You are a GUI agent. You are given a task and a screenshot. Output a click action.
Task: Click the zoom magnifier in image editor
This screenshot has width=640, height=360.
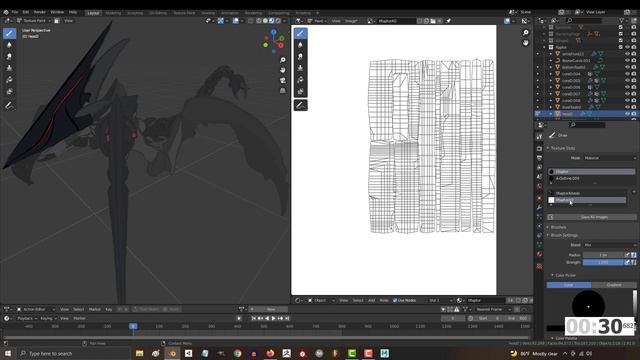[x=526, y=33]
